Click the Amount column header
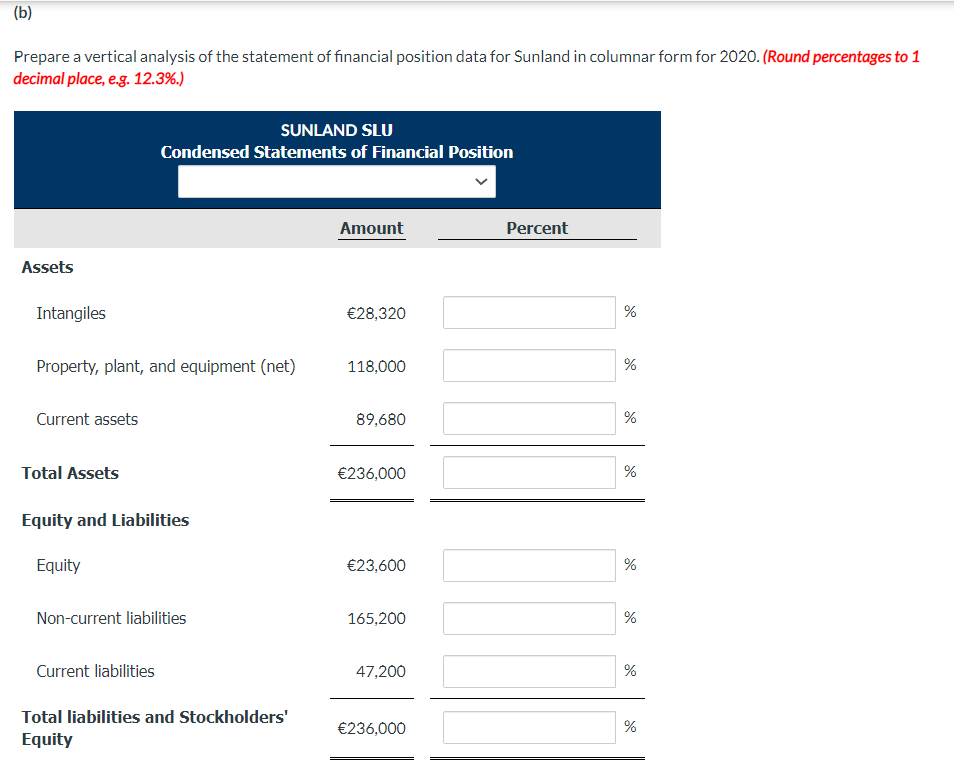954x780 pixels. point(372,228)
